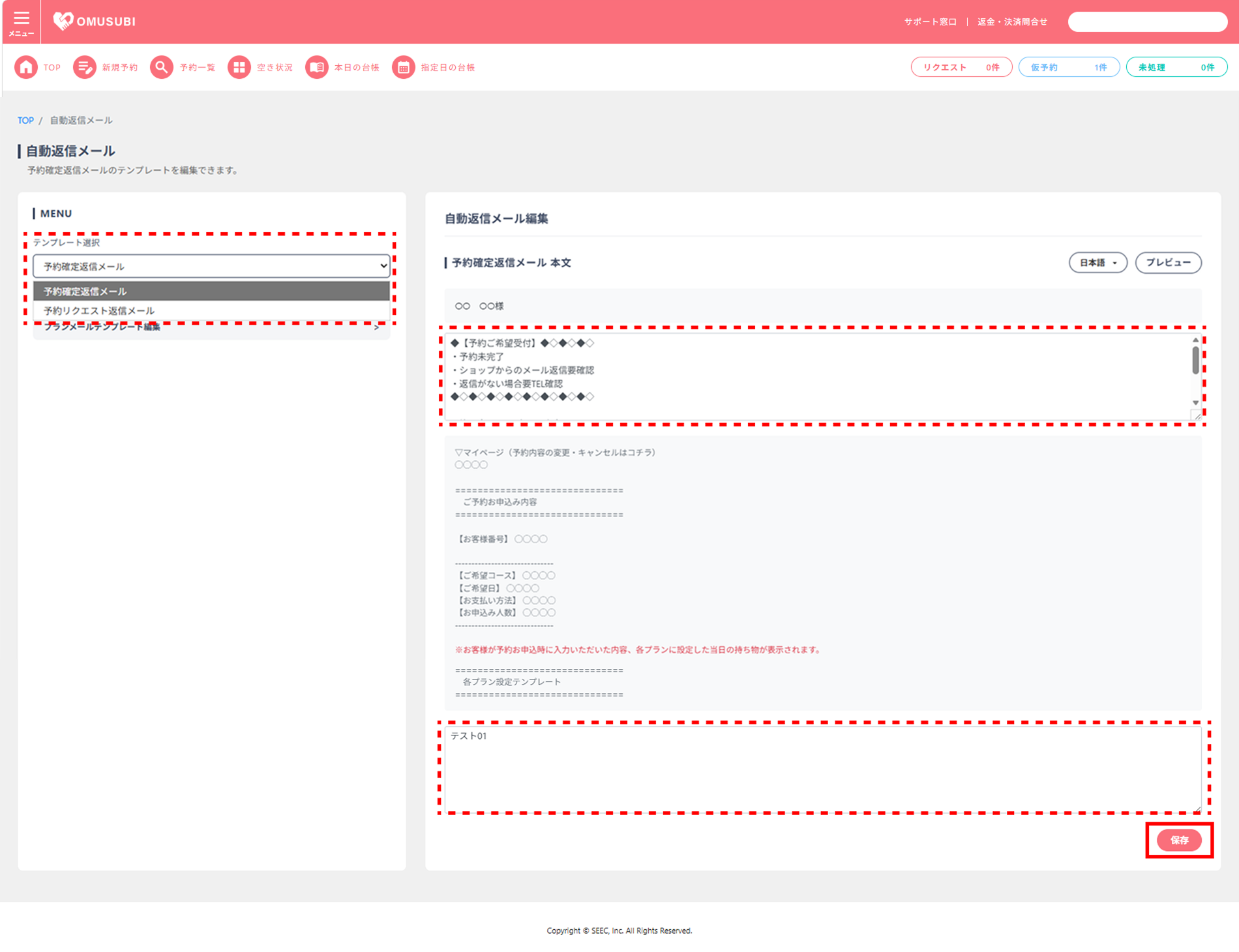Viewport: 1239px width, 952px height.
Task: Open 返金・決済問合せ link
Action: pos(1012,22)
